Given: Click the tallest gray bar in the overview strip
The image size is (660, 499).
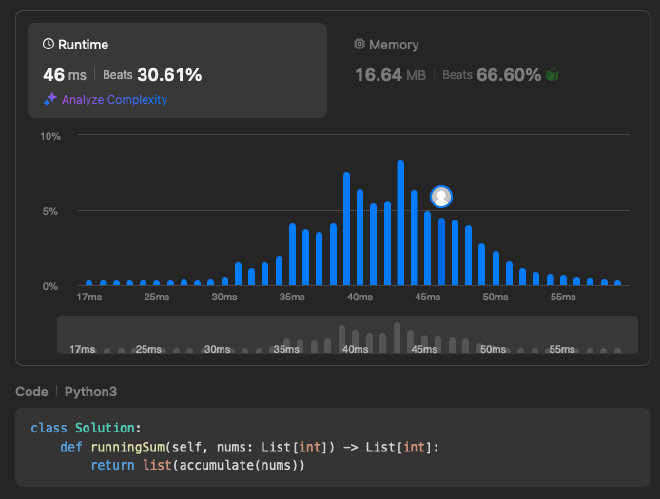Looking at the screenshot, I should click(397, 338).
